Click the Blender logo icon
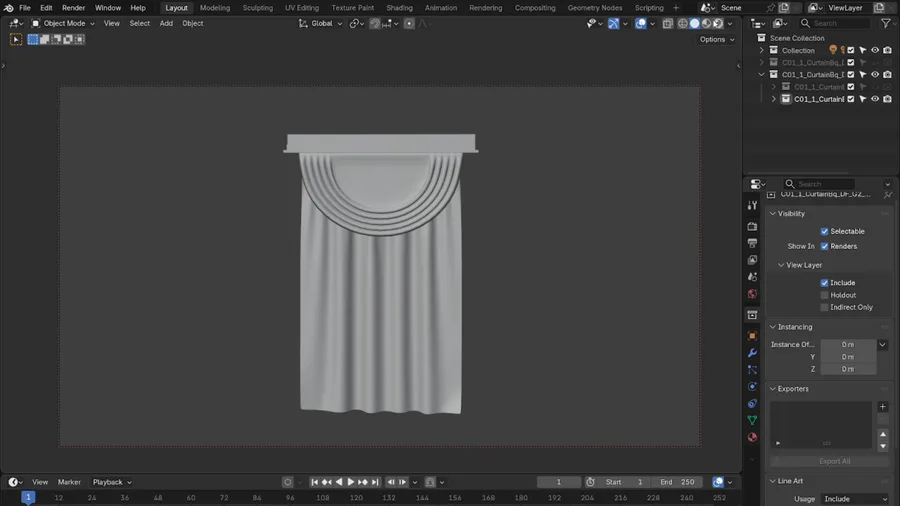 (9, 8)
